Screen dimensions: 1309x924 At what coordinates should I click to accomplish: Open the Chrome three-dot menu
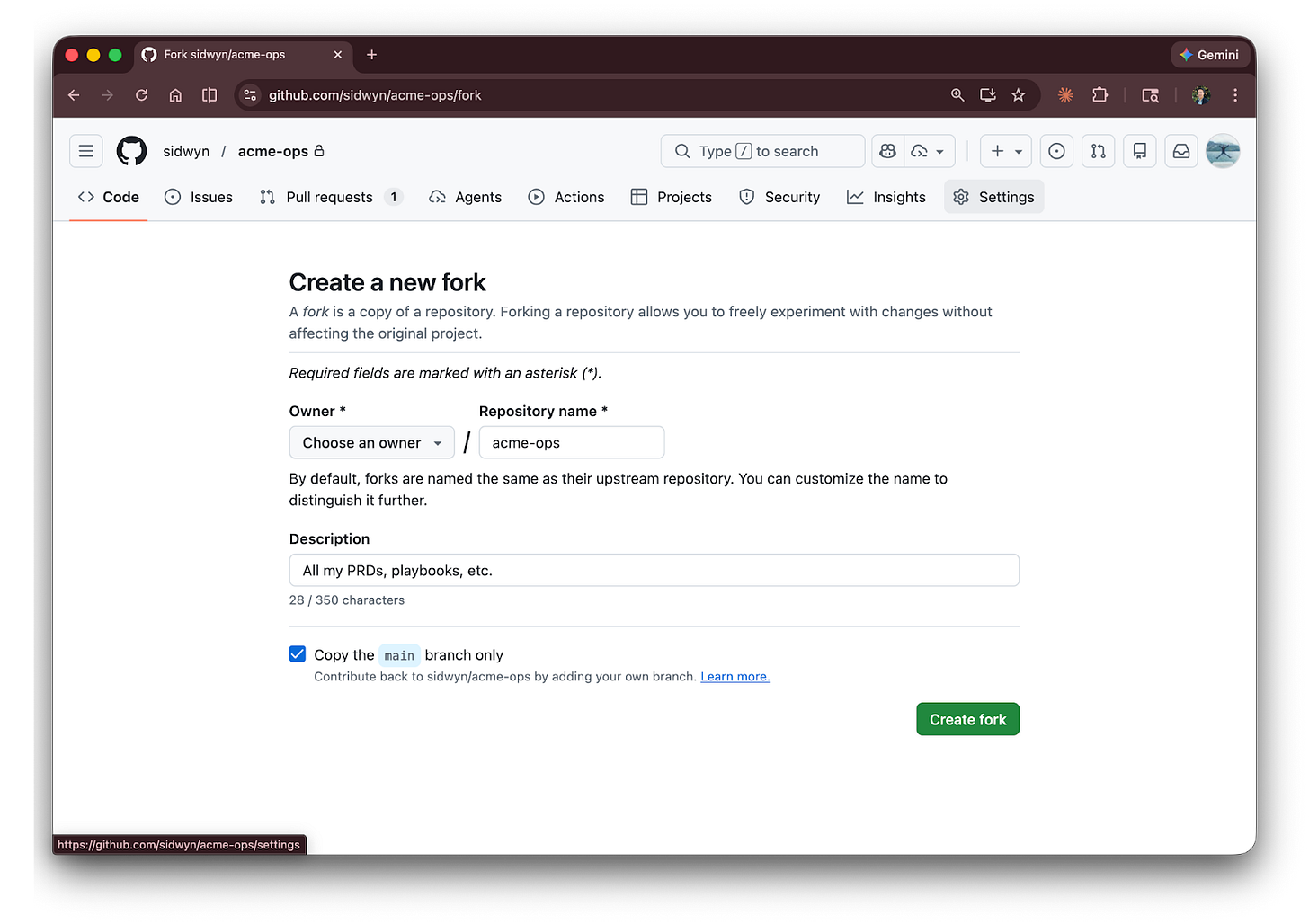(1235, 95)
